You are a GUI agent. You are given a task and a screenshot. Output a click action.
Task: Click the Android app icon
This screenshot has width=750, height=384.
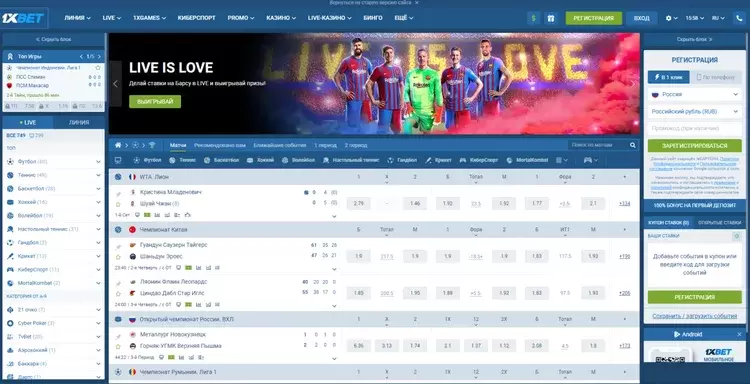click(x=677, y=334)
